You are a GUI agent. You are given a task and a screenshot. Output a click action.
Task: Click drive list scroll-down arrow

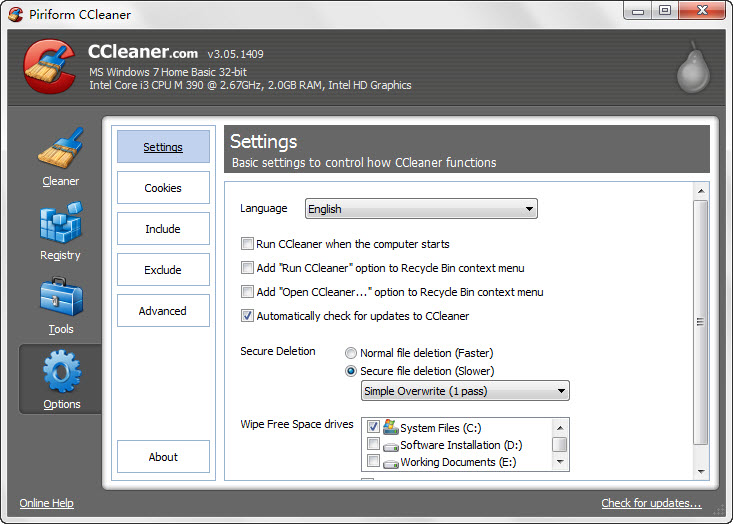click(560, 462)
